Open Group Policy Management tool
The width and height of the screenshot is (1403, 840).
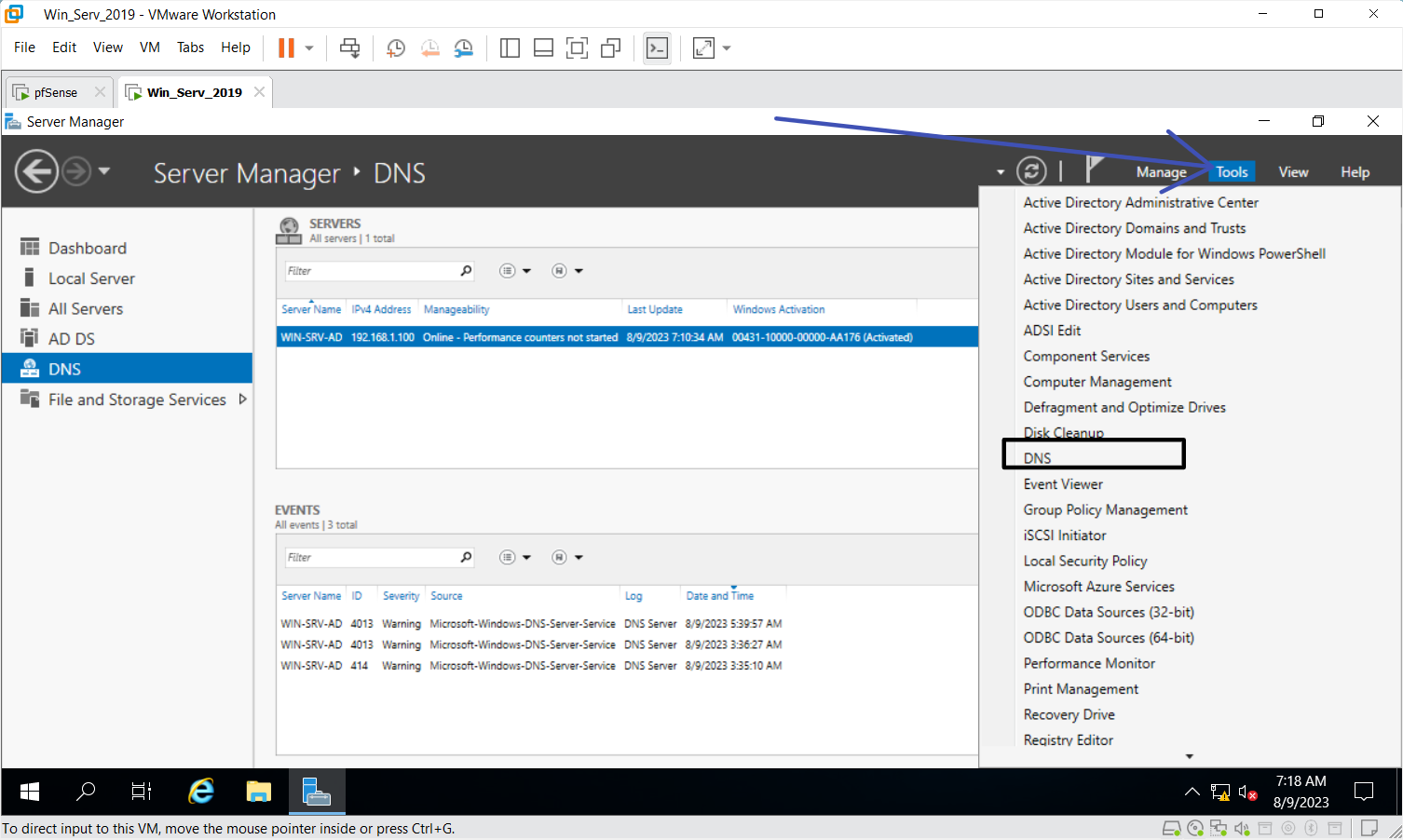(1106, 509)
